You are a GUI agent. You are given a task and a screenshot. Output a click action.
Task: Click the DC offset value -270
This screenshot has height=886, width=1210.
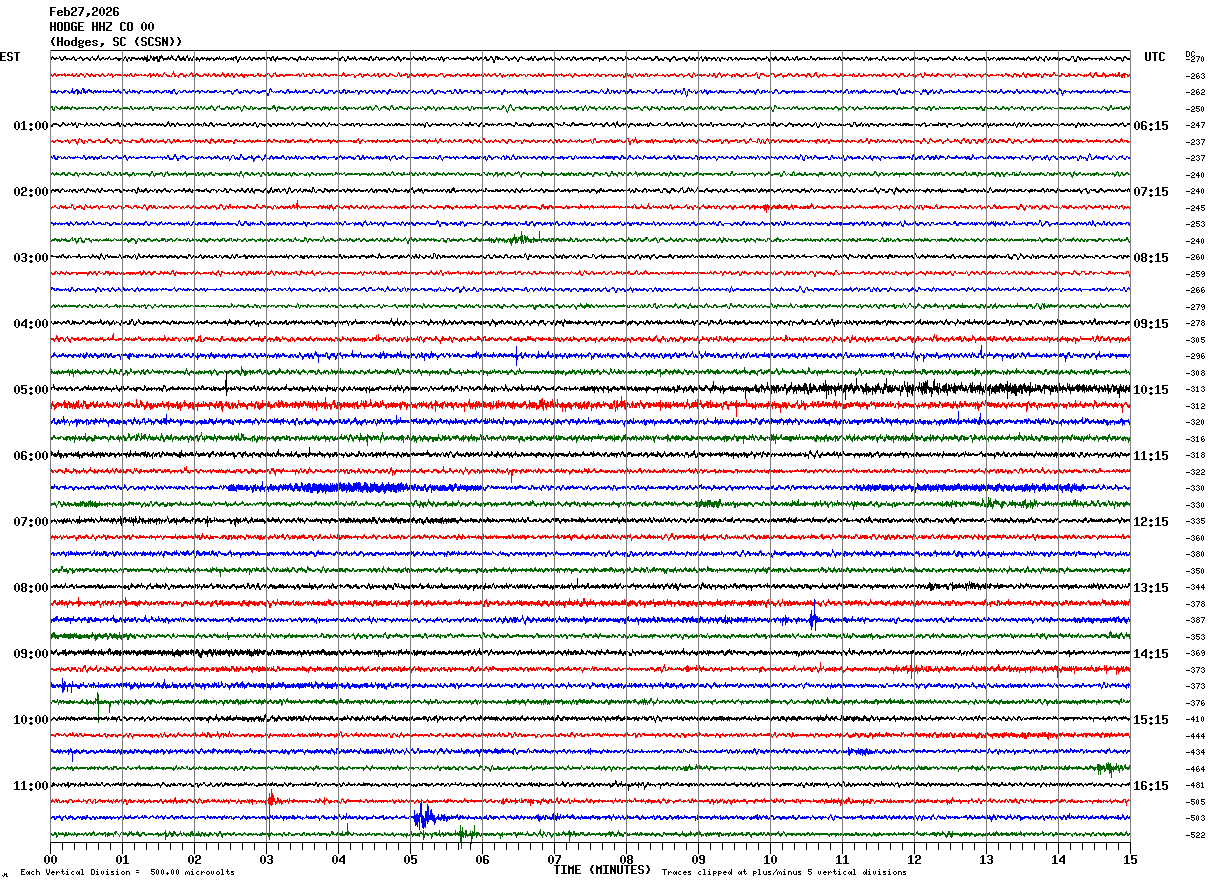click(1195, 59)
